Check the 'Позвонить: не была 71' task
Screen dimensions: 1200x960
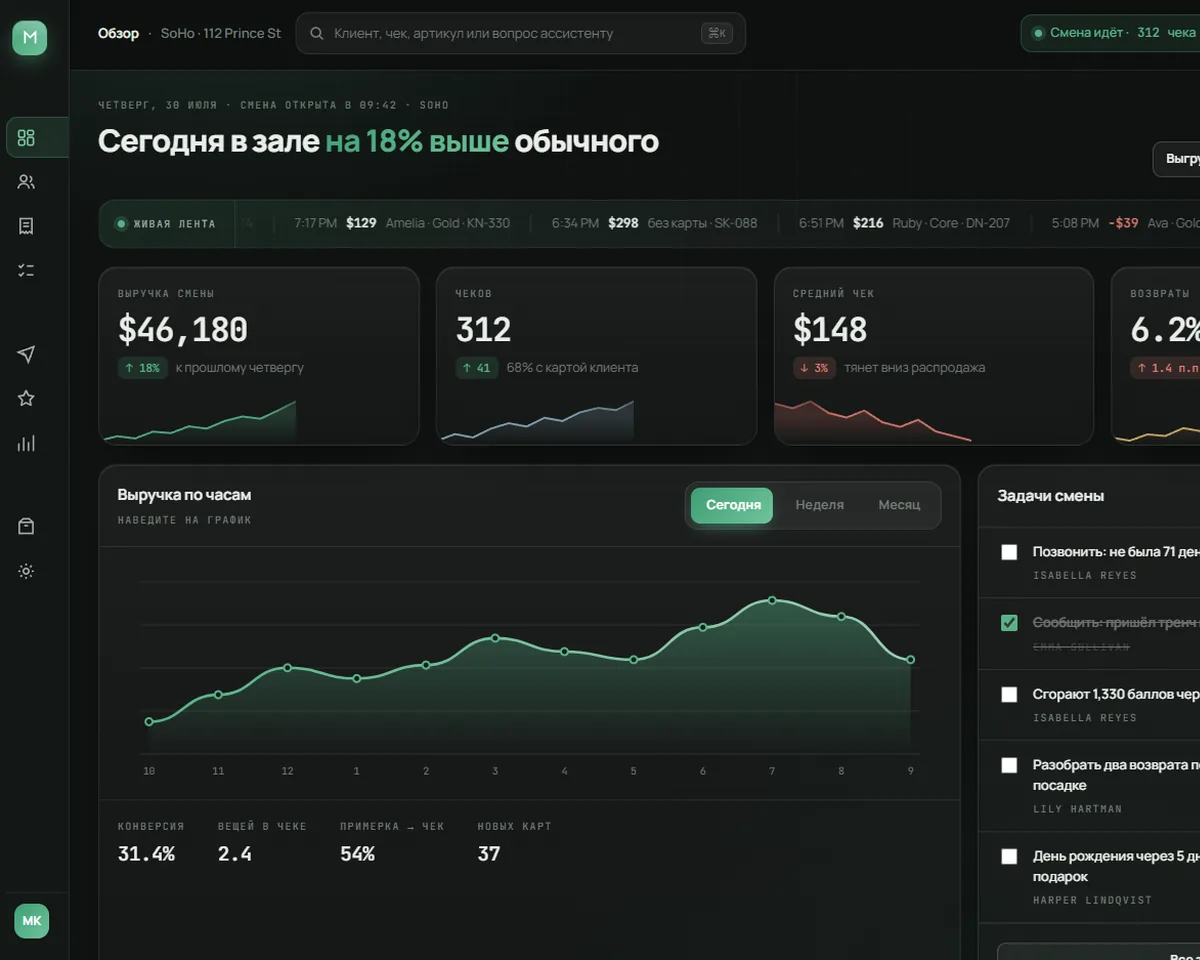click(1009, 552)
